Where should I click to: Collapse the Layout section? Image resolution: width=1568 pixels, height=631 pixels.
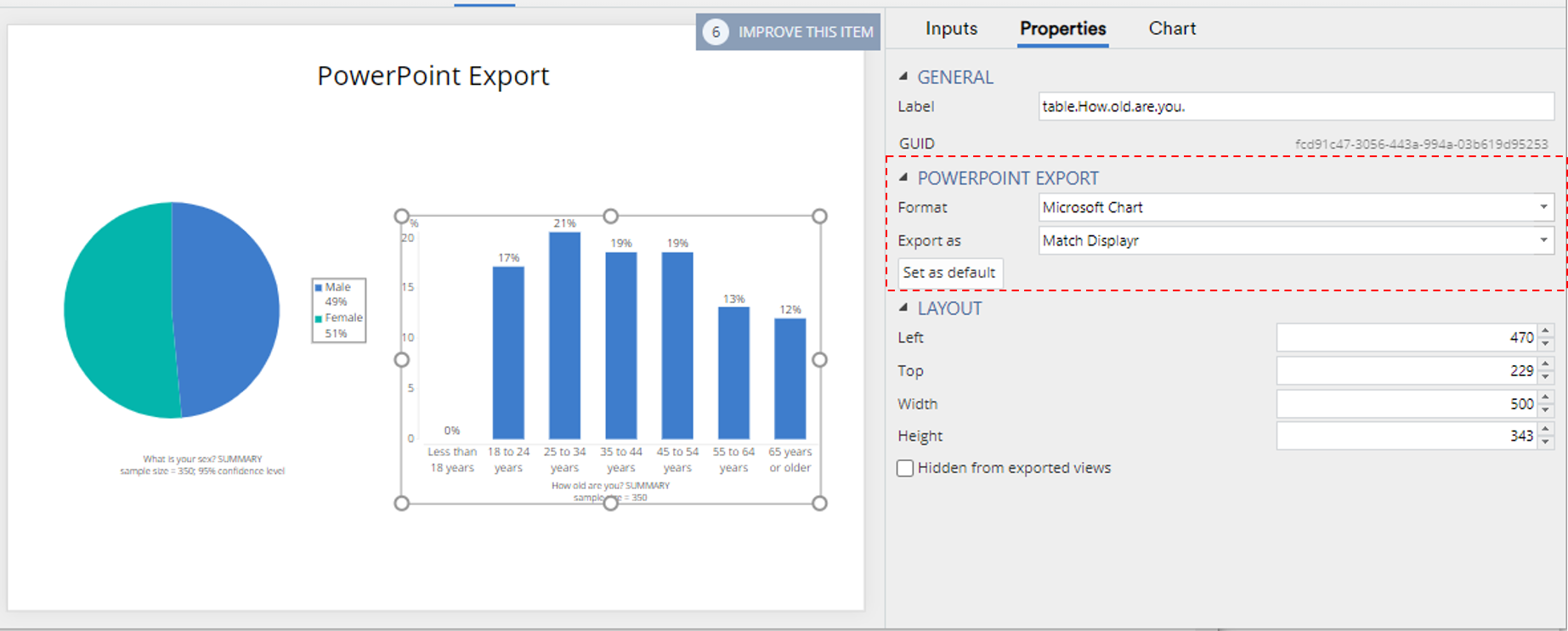coord(903,307)
